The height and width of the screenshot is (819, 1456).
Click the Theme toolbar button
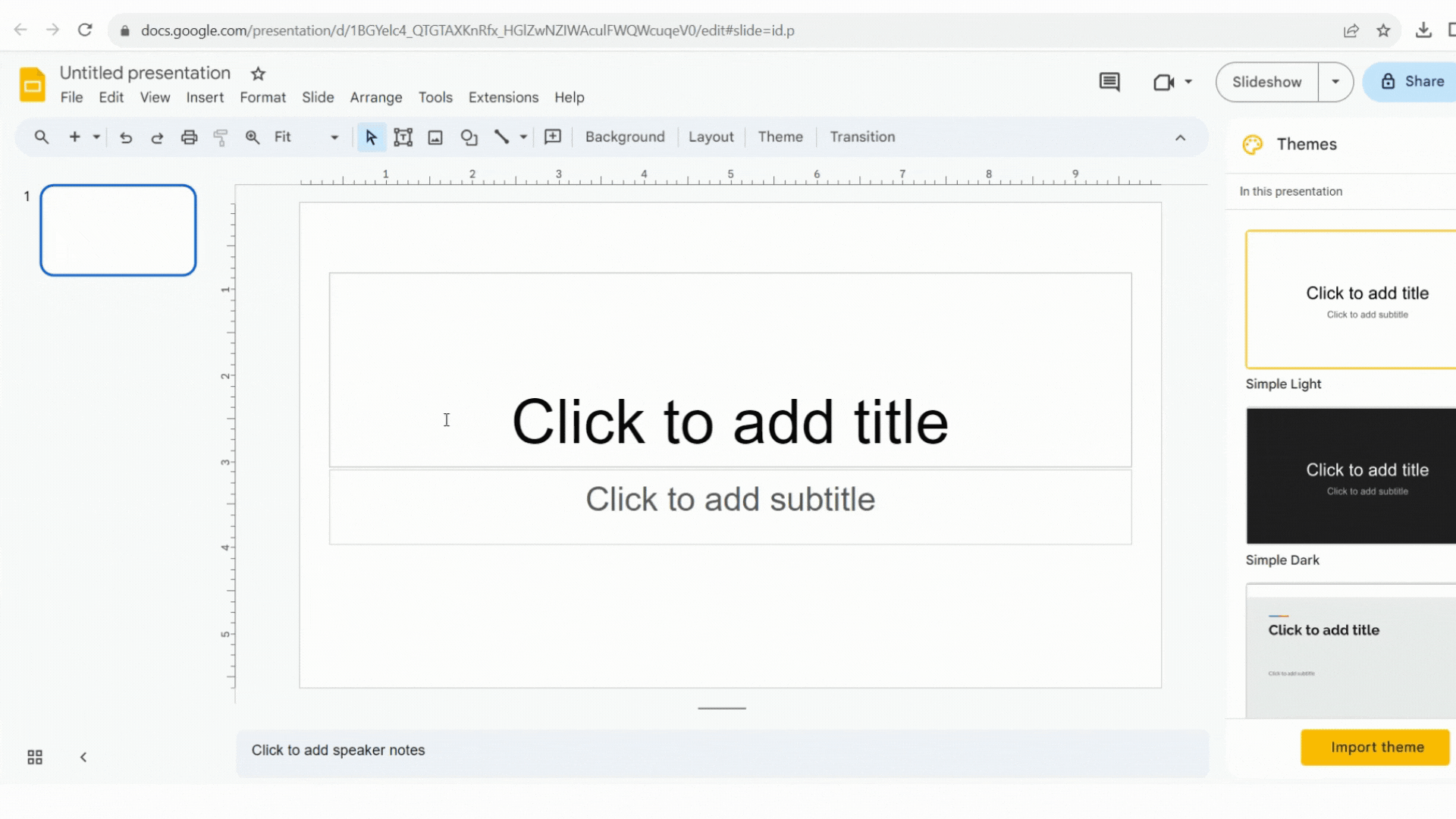[x=780, y=136]
